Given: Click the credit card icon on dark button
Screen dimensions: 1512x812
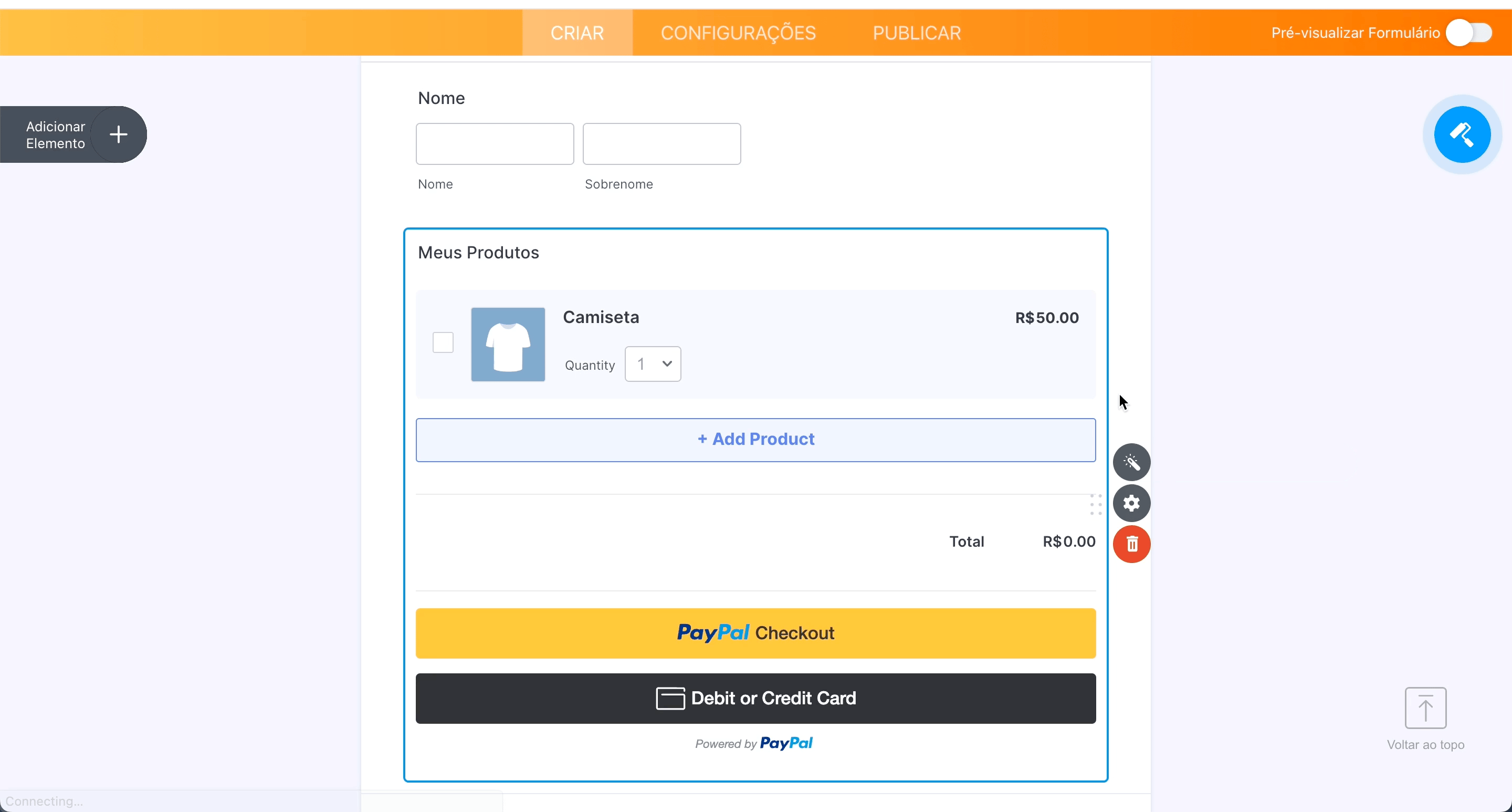Looking at the screenshot, I should tap(670, 698).
